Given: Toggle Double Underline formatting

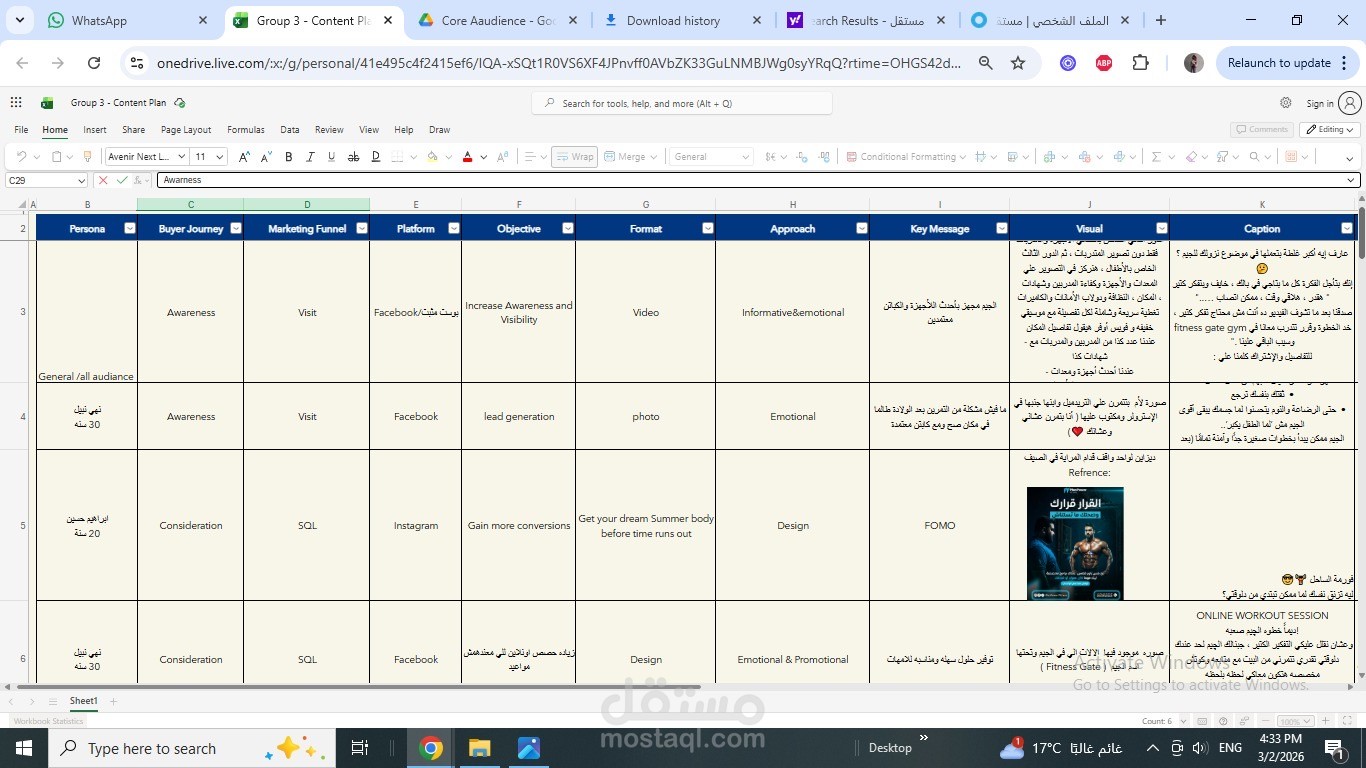Looking at the screenshot, I should tap(376, 156).
